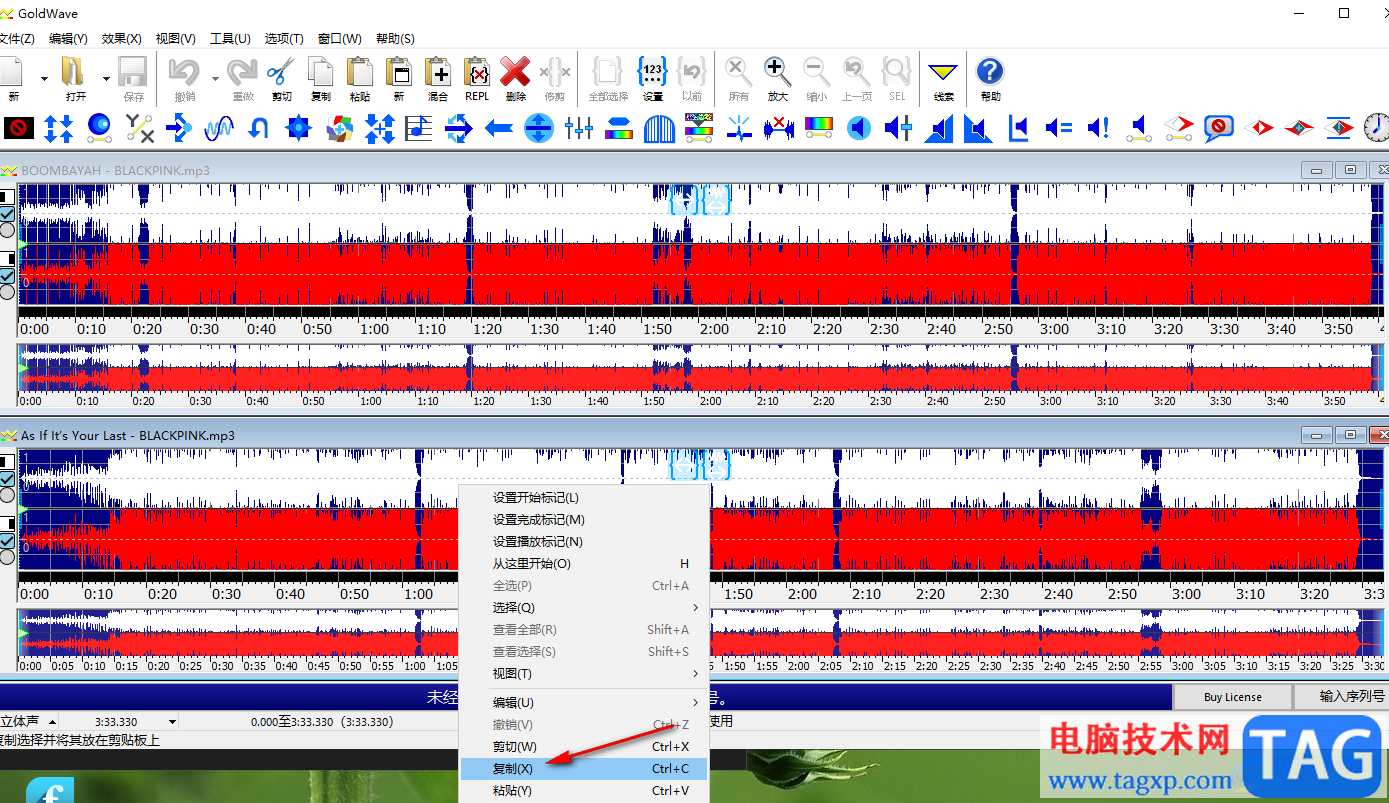
Task: Open the 效果(X) menu
Action: [121, 38]
